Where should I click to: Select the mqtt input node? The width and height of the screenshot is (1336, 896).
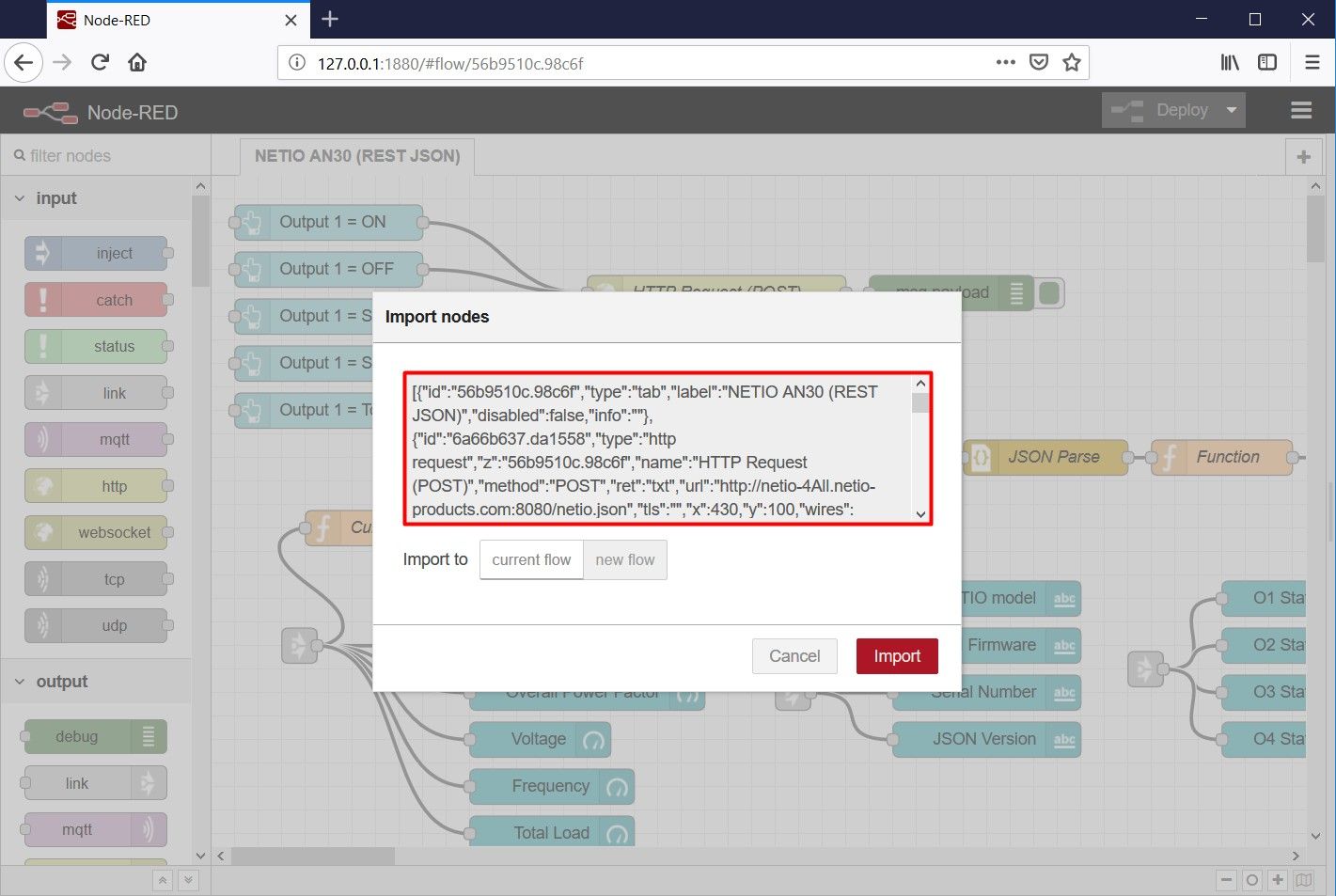[x=97, y=439]
